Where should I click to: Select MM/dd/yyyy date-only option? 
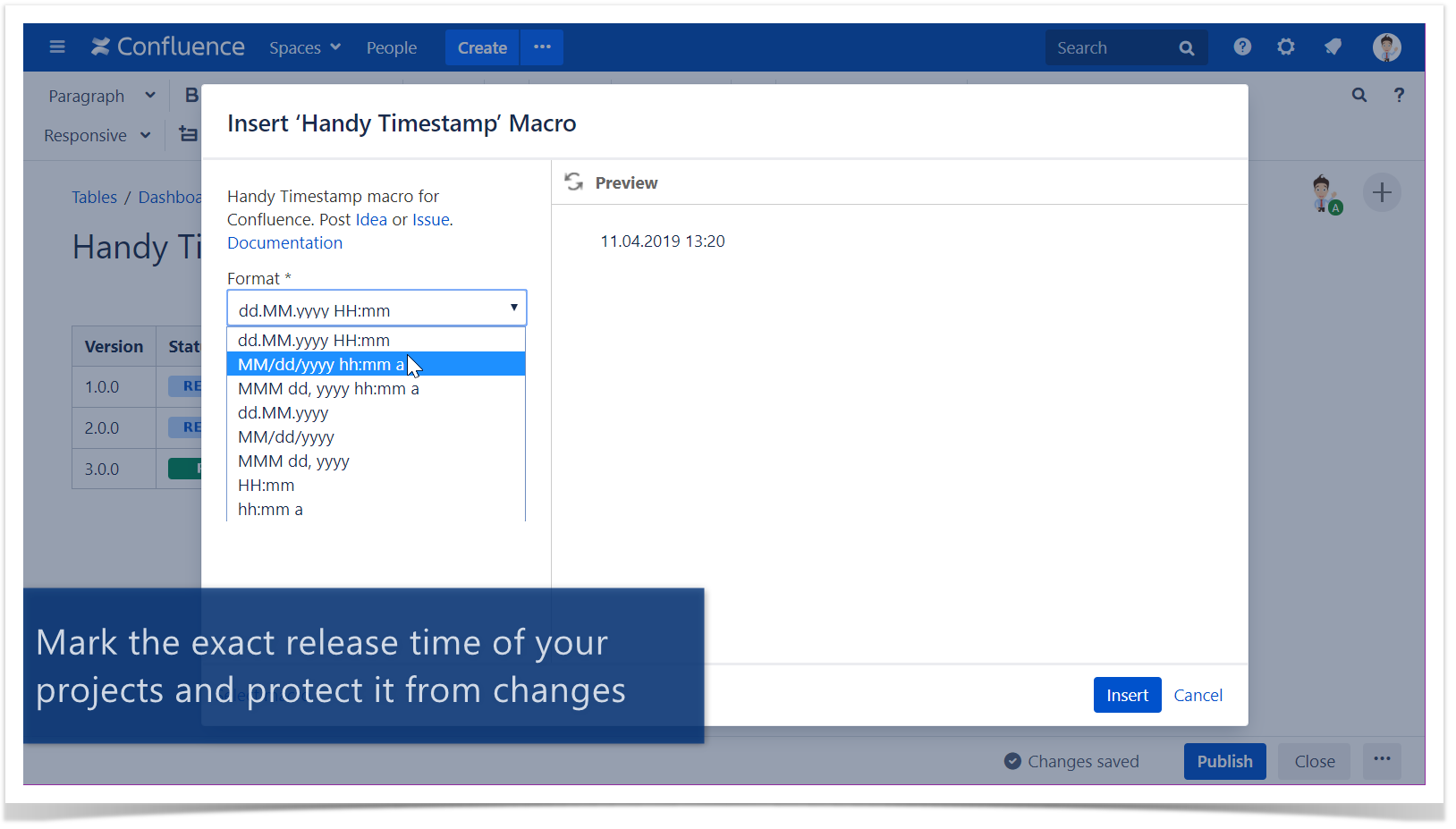click(376, 436)
